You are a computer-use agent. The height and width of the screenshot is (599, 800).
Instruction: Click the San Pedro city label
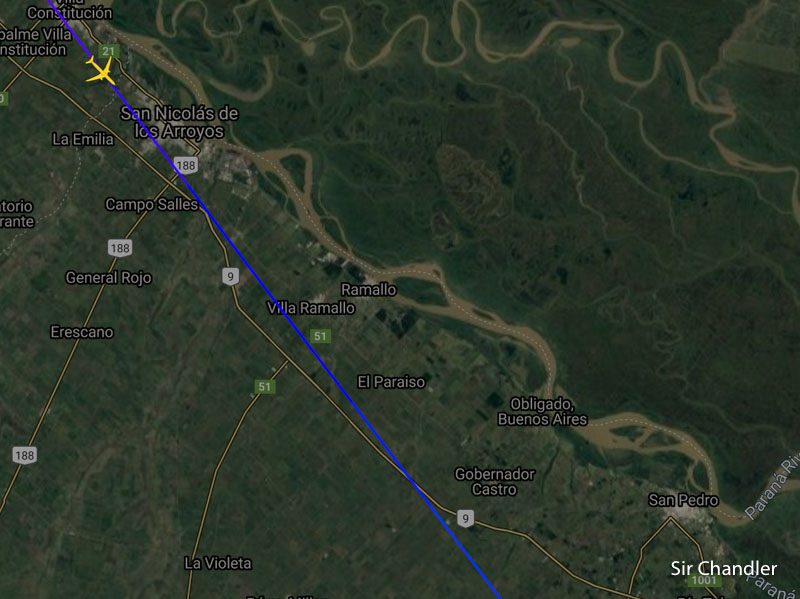click(683, 500)
